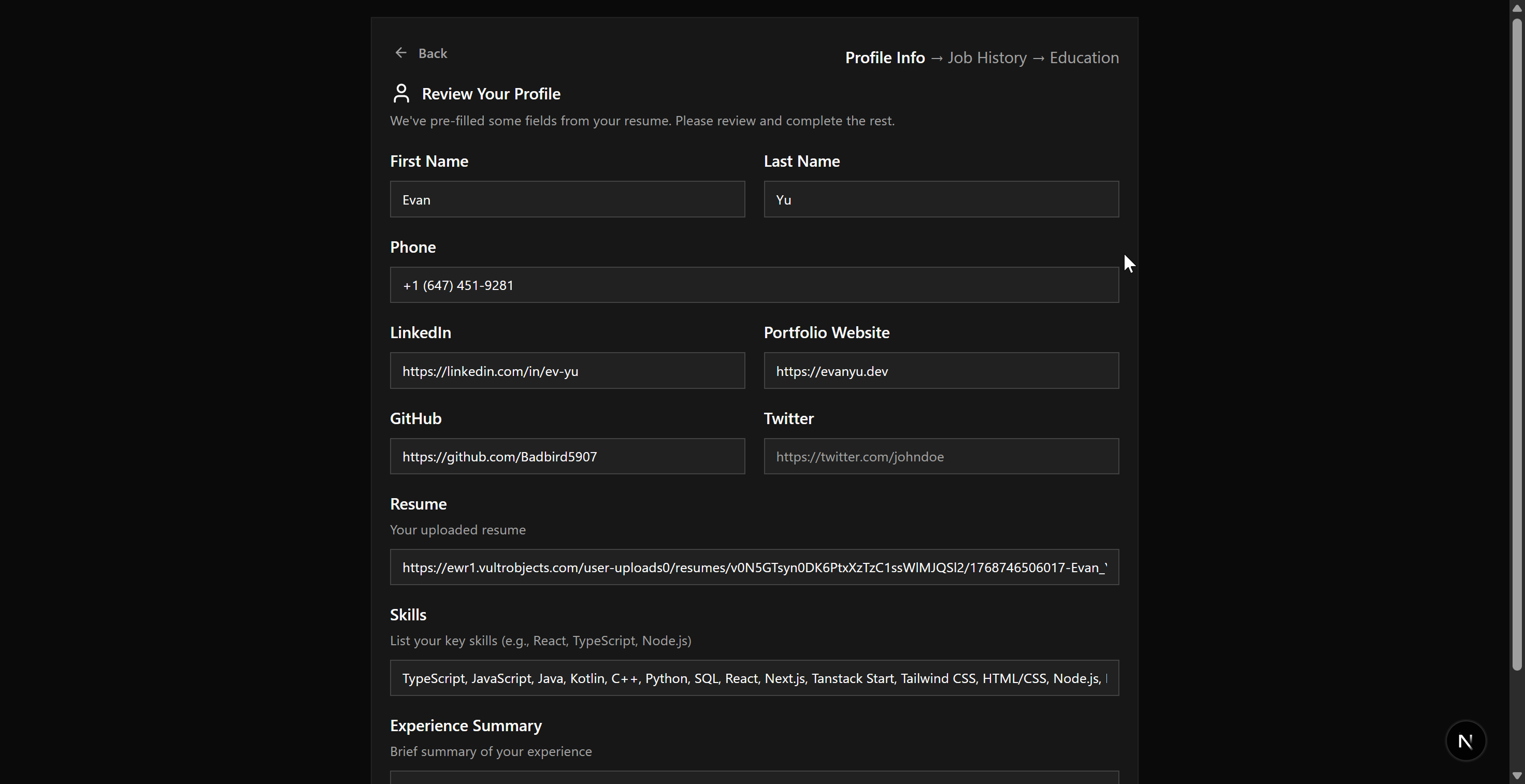Click the Portfolio Website field

[941, 371]
